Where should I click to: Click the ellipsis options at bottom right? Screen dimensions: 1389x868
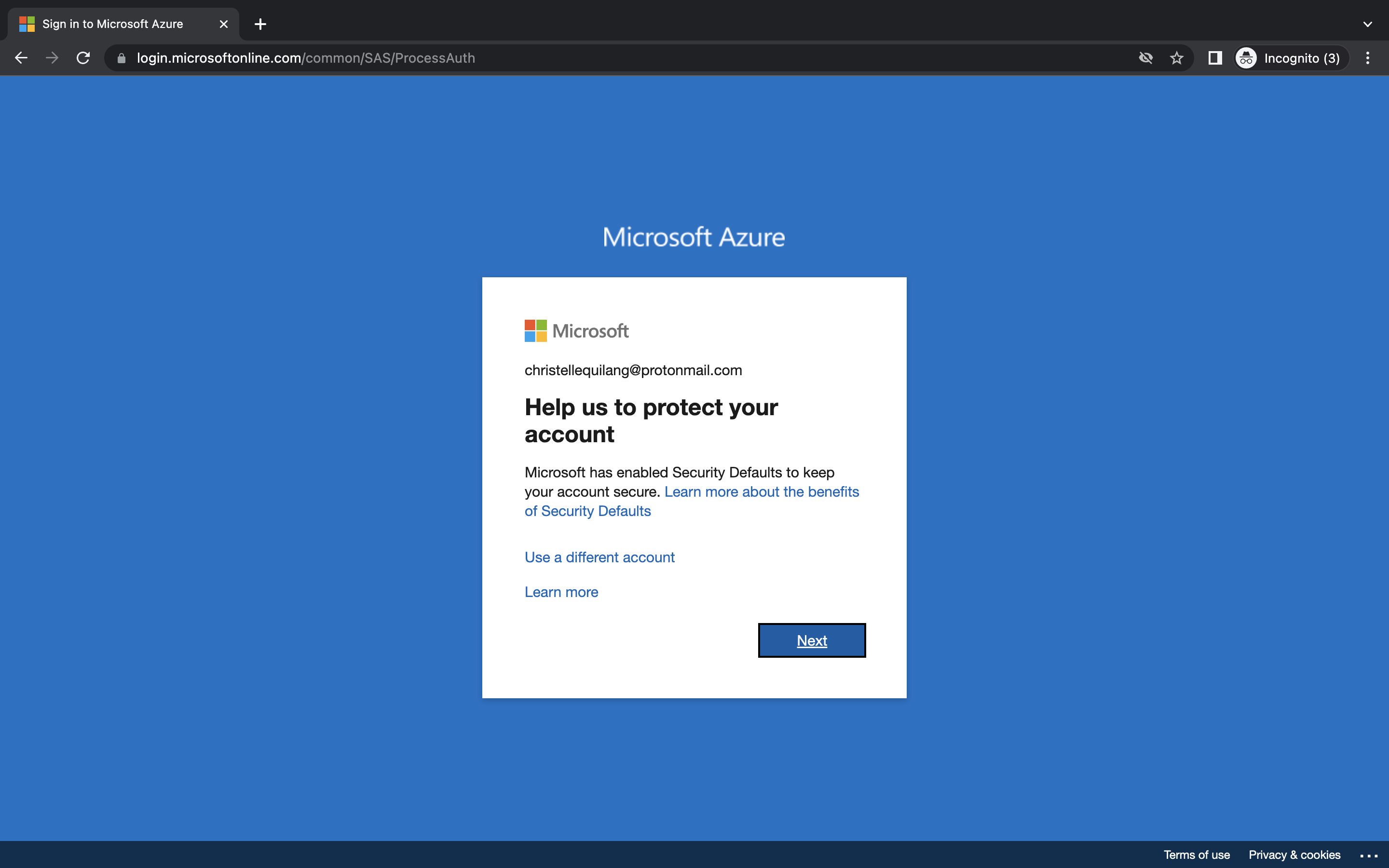coord(1370,855)
